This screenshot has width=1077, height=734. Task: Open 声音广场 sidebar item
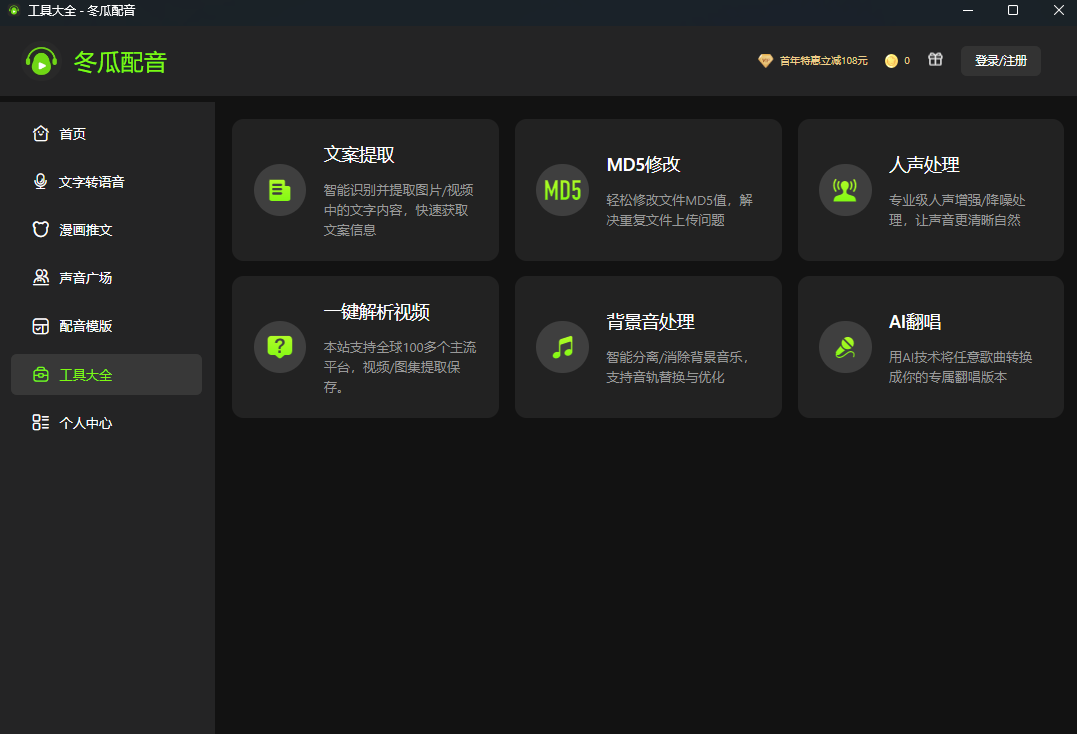85,278
